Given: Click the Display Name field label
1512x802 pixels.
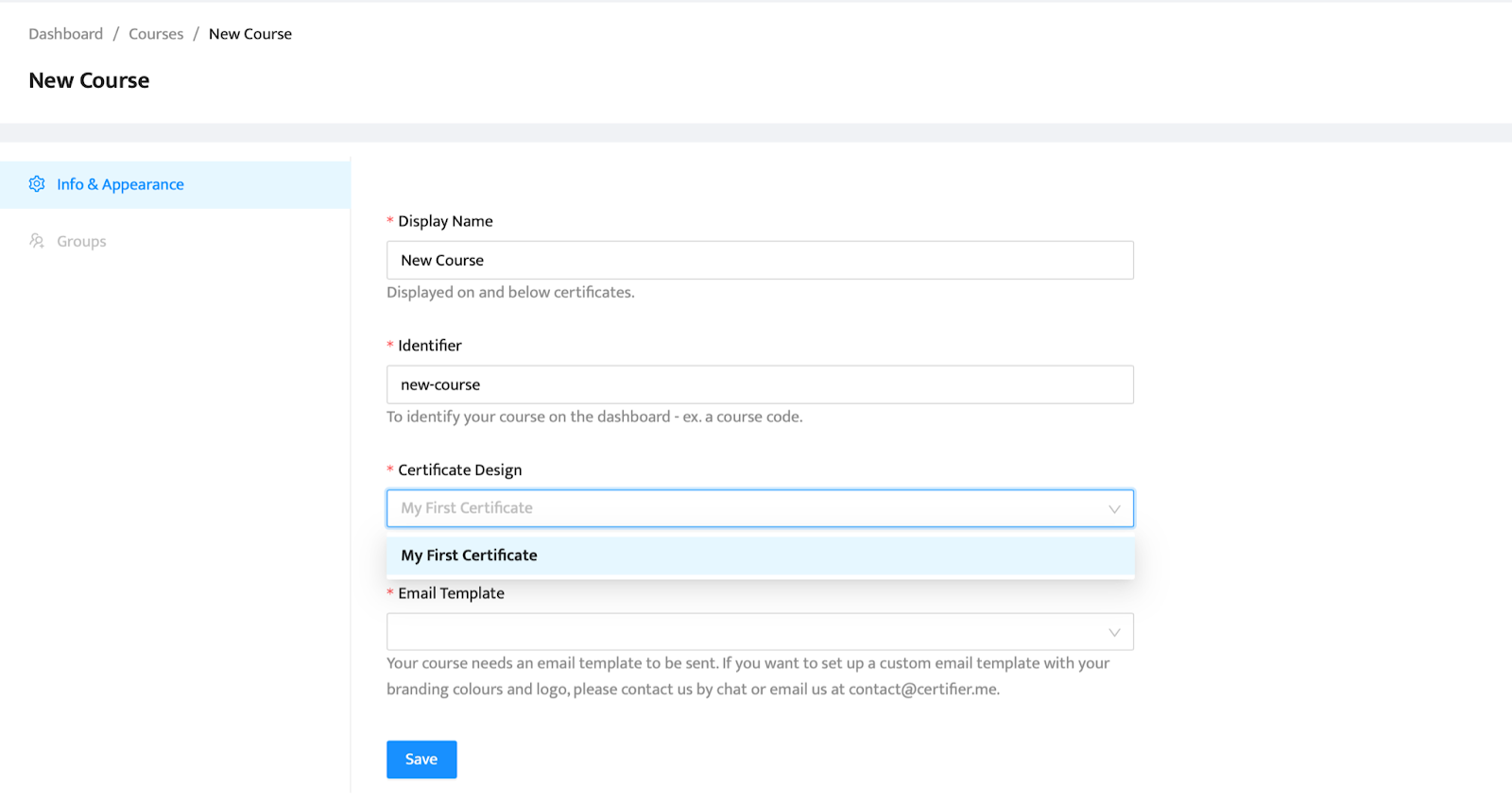Looking at the screenshot, I should [445, 221].
